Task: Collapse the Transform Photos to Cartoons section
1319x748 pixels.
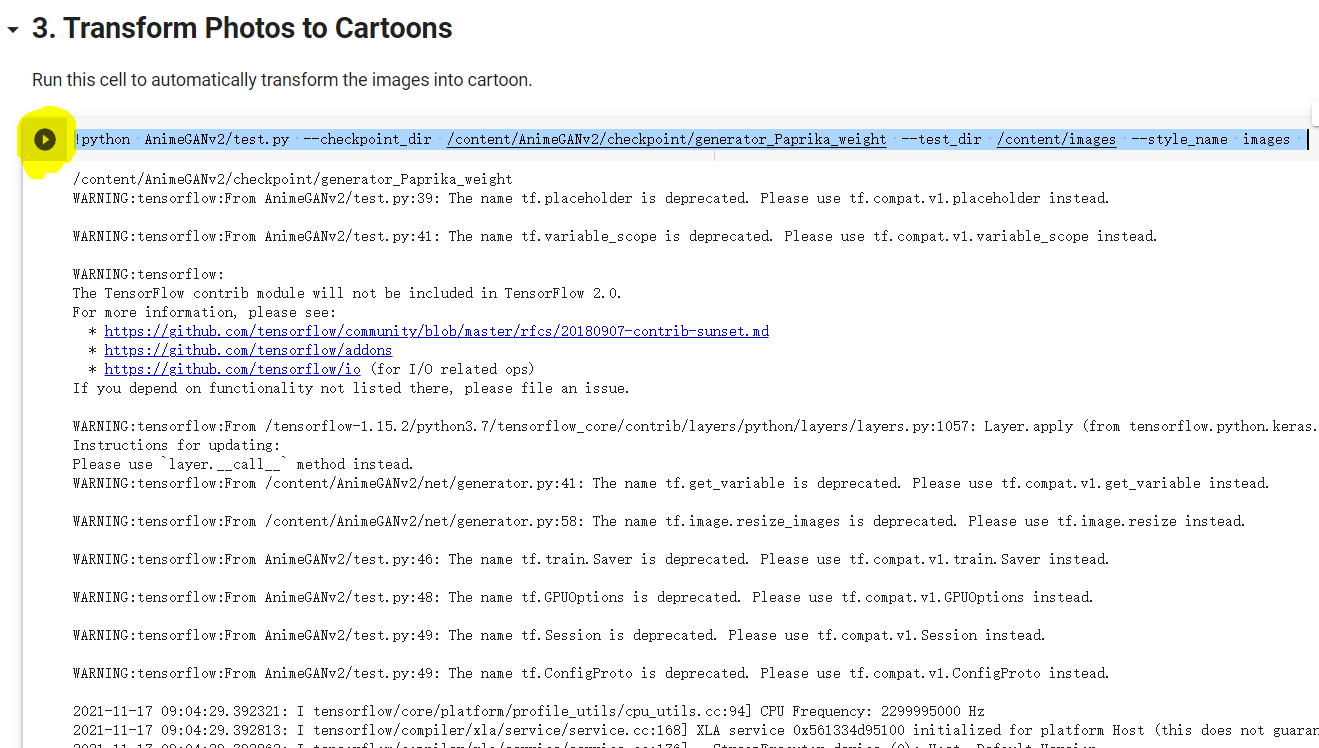Action: point(12,30)
